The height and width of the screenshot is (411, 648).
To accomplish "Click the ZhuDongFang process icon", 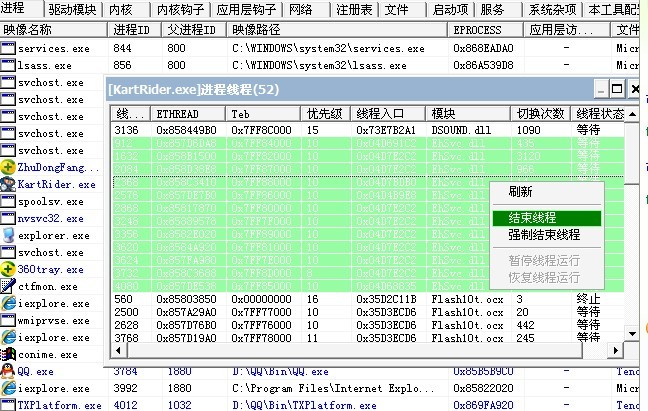I will point(8,167).
